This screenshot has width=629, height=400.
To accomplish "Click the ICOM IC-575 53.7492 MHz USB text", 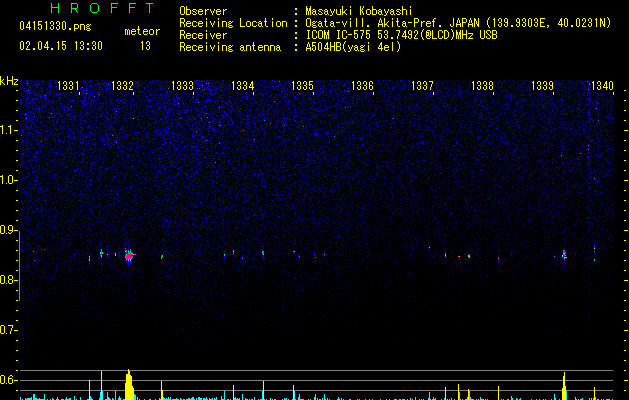I will tap(402, 35).
